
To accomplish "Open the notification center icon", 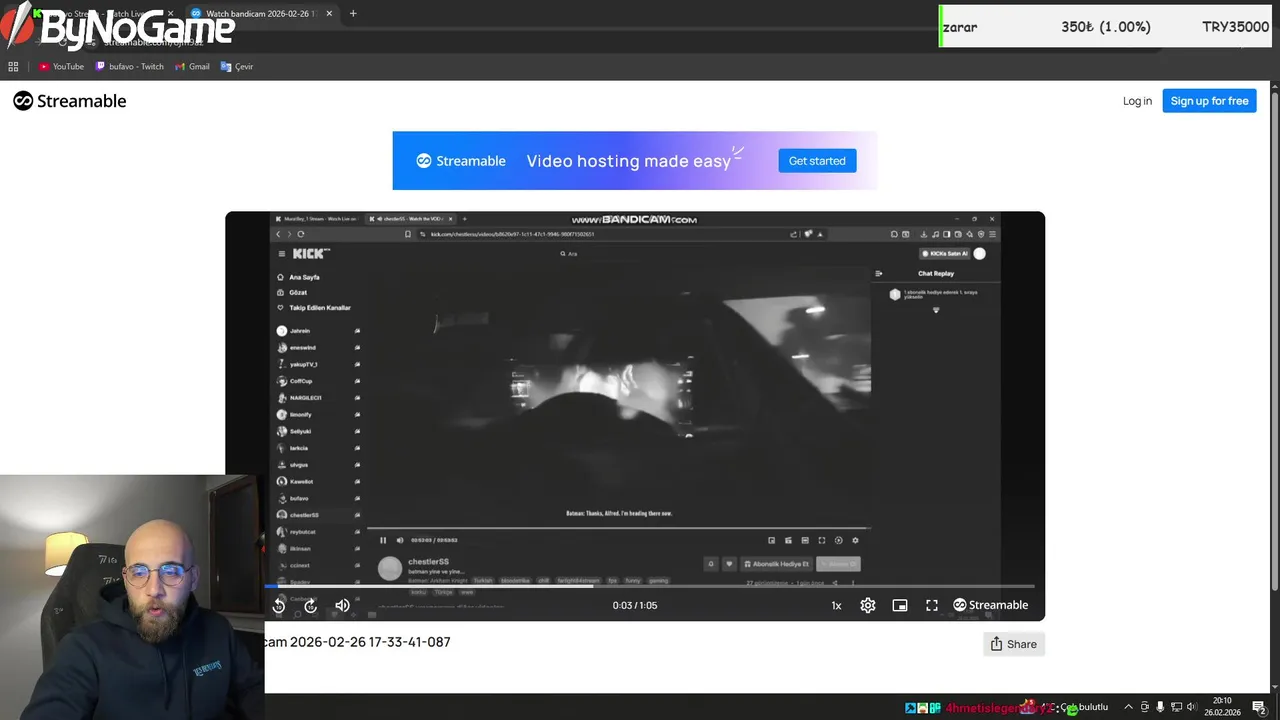I will 1259,707.
